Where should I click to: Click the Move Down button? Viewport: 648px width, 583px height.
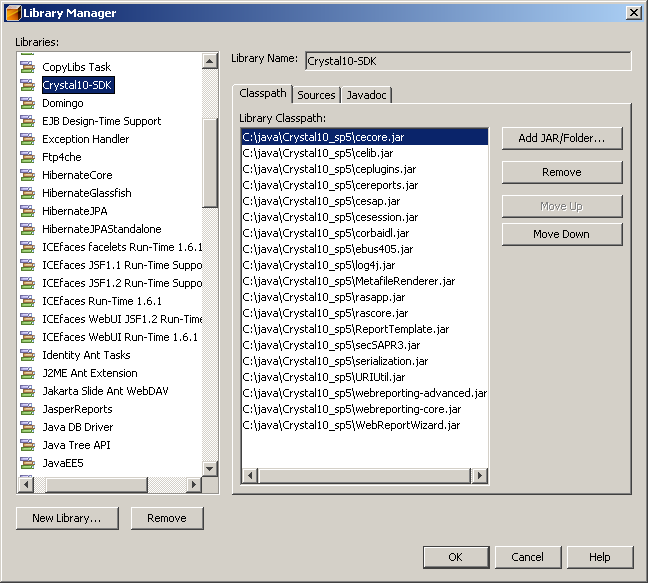pyautogui.click(x=562, y=234)
